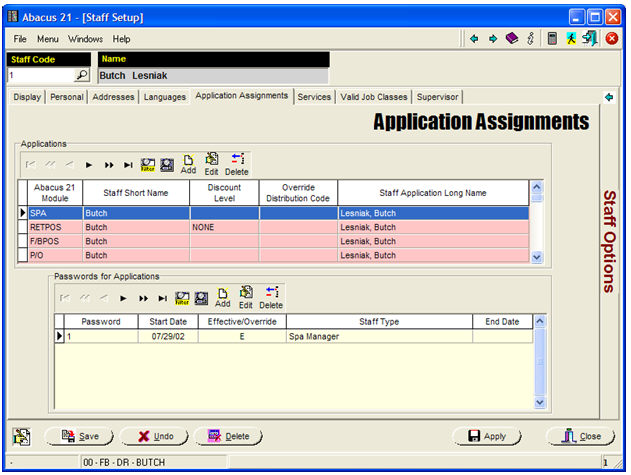Click the purple book help icon
Viewport: 631px width, 475px height.
click(511, 39)
